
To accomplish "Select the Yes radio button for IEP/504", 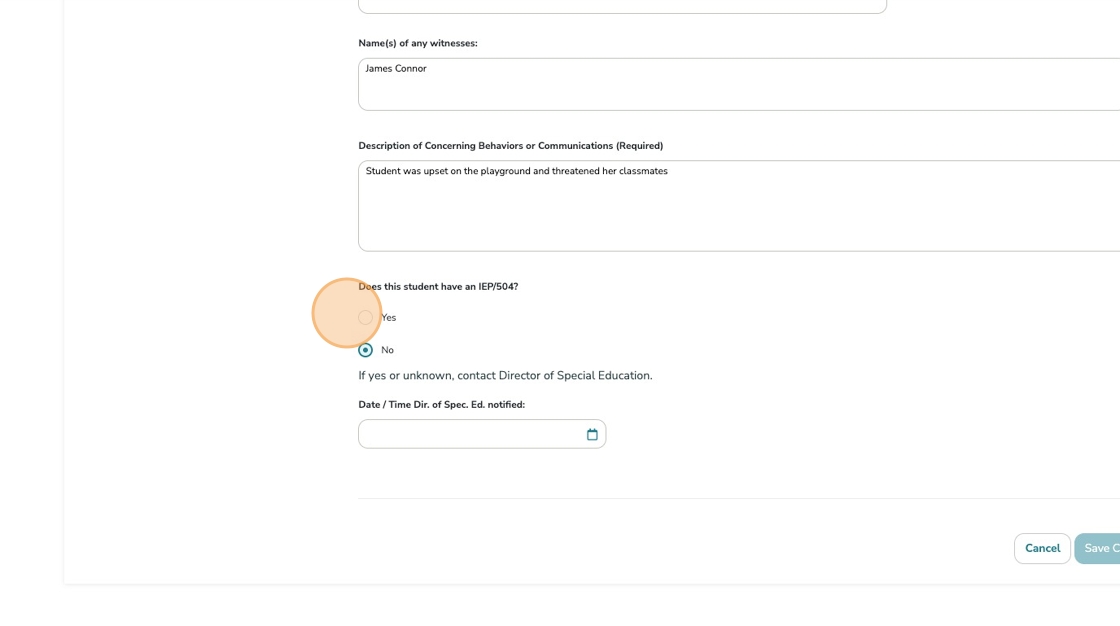I will [365, 318].
